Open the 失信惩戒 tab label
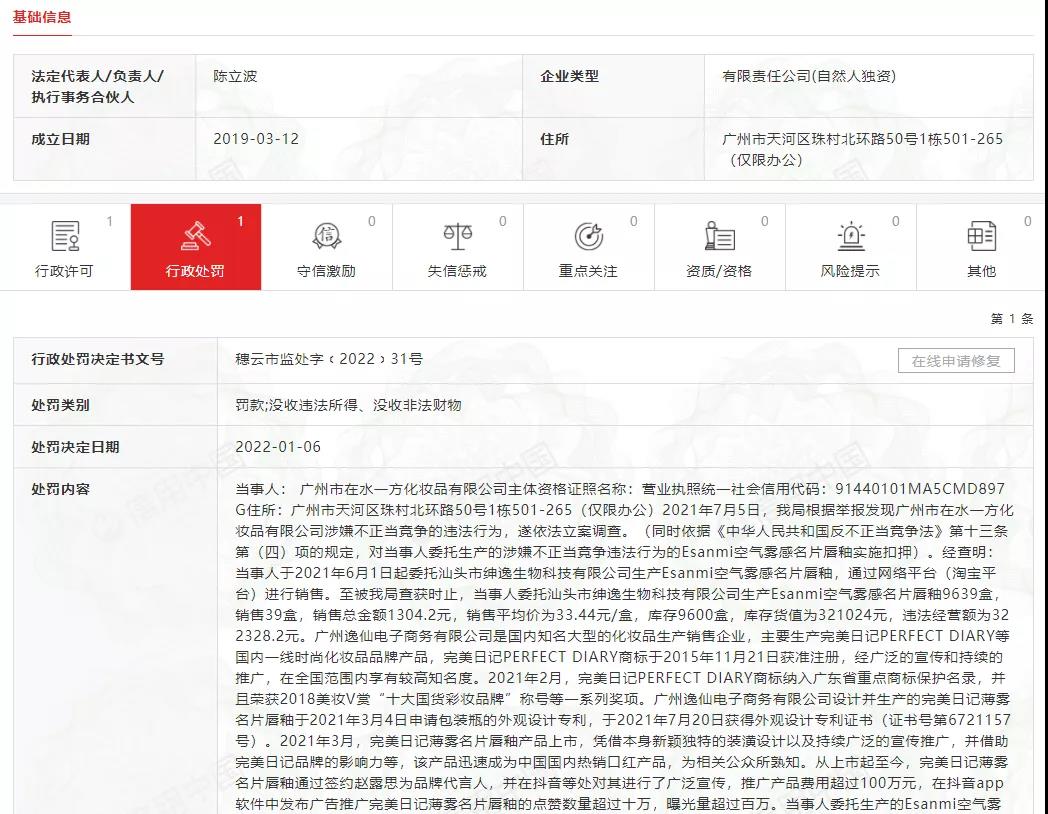 click(x=457, y=271)
